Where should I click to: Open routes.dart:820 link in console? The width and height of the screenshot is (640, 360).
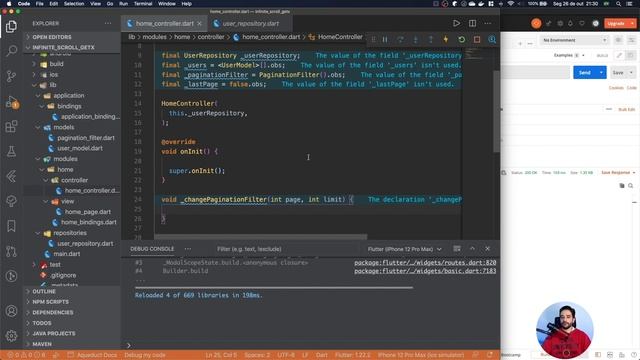click(425, 262)
